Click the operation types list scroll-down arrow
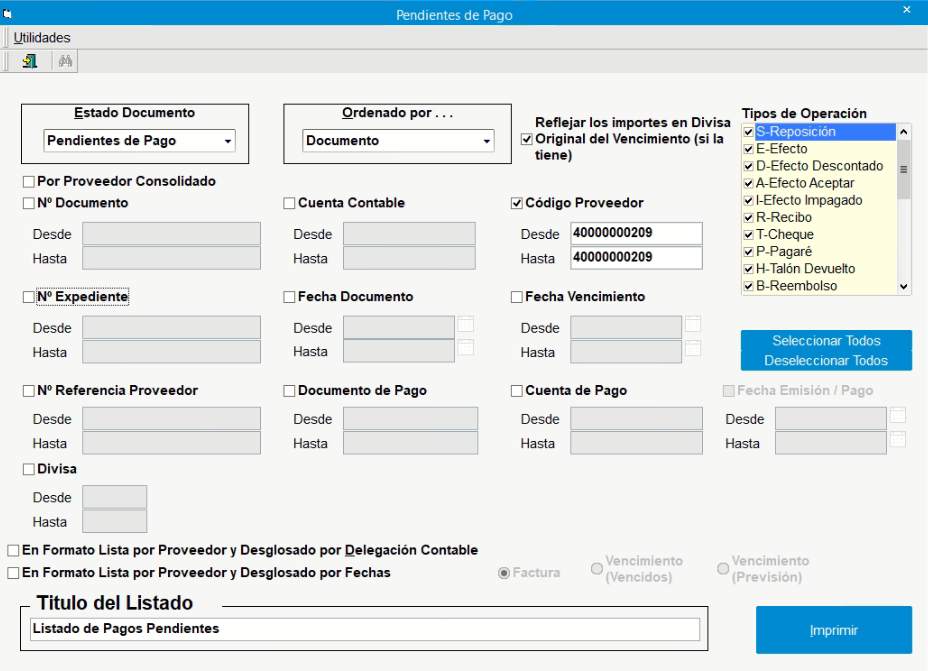This screenshot has width=928, height=671. 903,286
